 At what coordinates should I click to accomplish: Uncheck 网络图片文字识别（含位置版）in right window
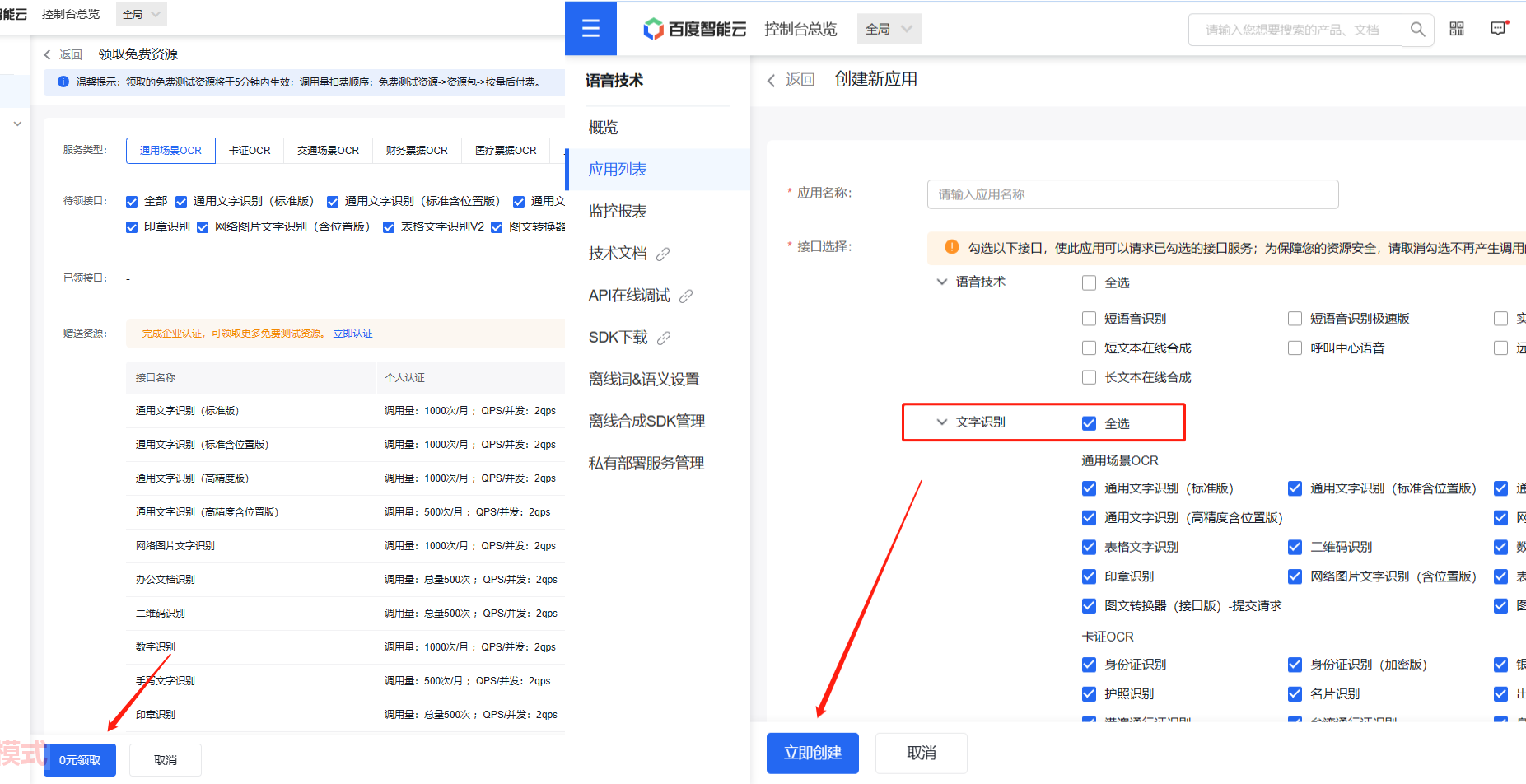coord(1295,576)
